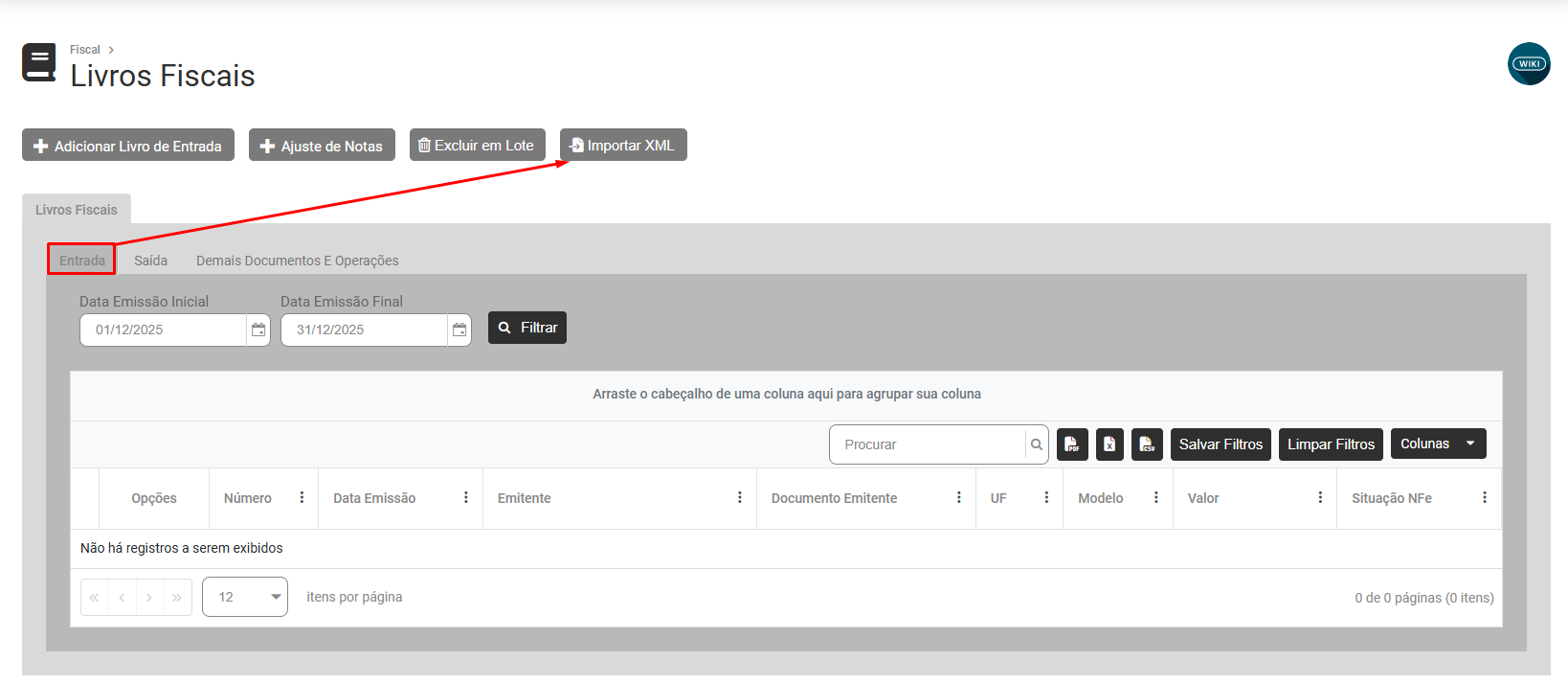
Task: Sort by UF column header
Action: [998, 498]
